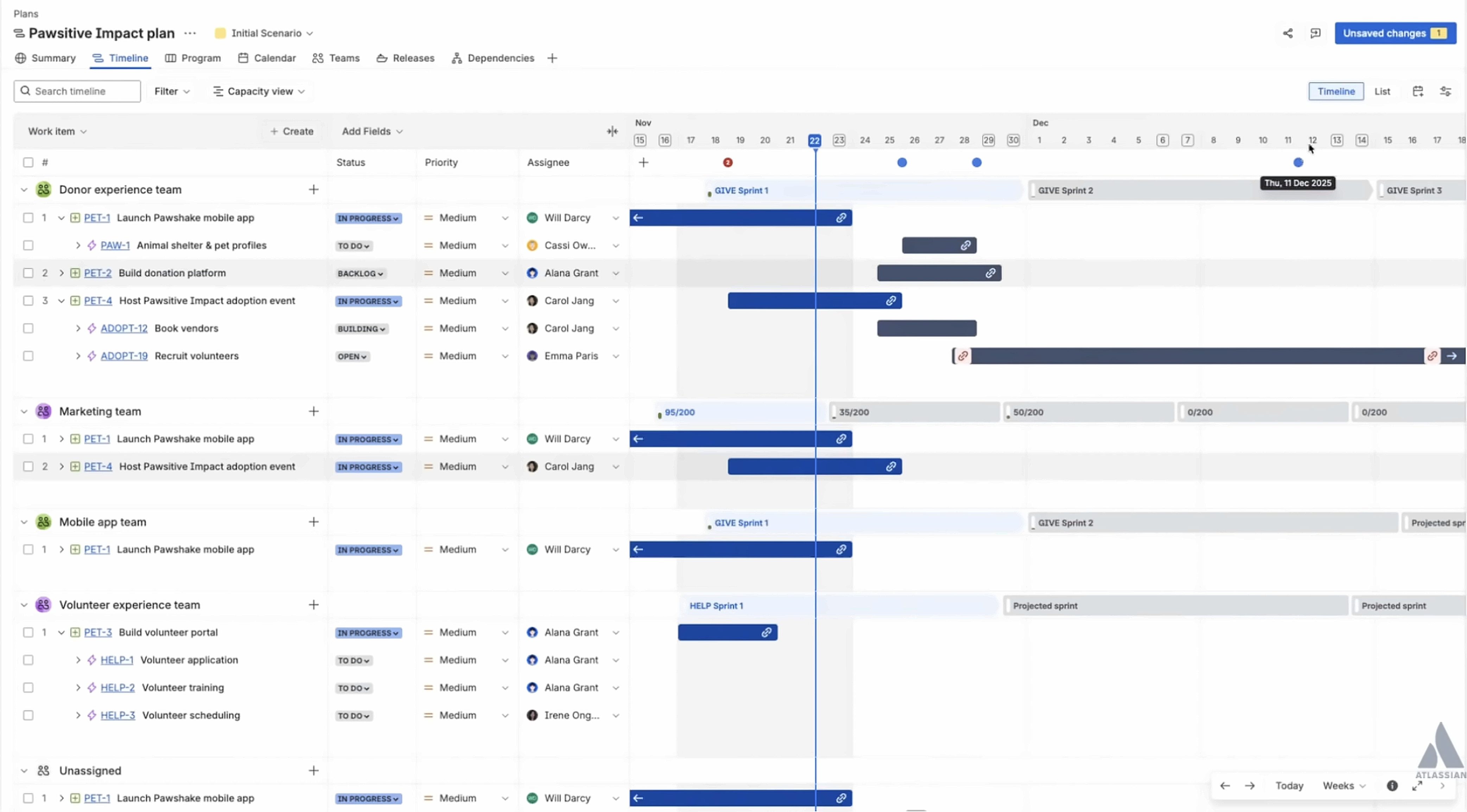
Task: Open the Filter dropdown
Action: pos(171,91)
